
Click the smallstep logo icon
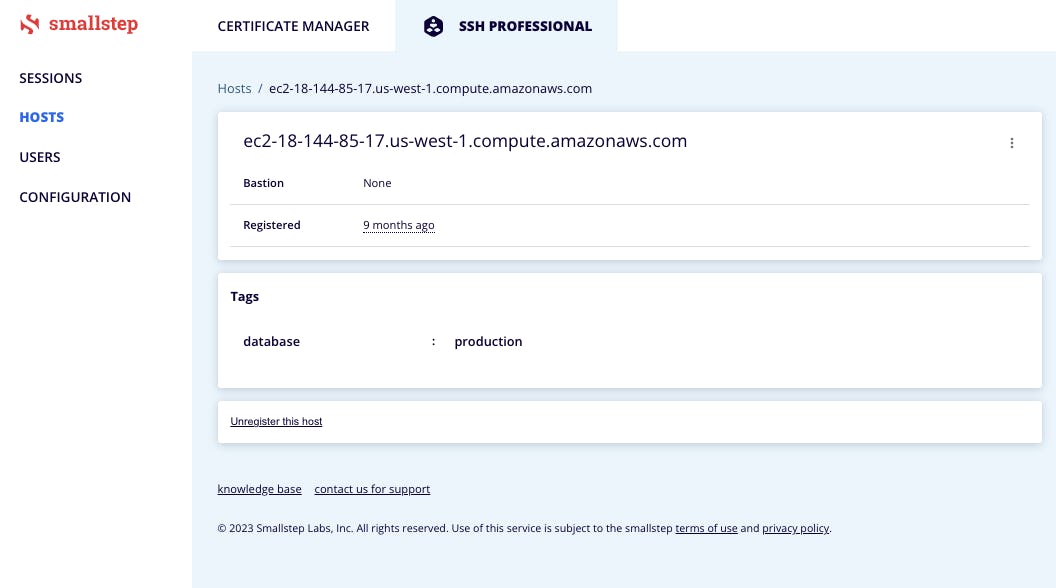tap(30, 24)
